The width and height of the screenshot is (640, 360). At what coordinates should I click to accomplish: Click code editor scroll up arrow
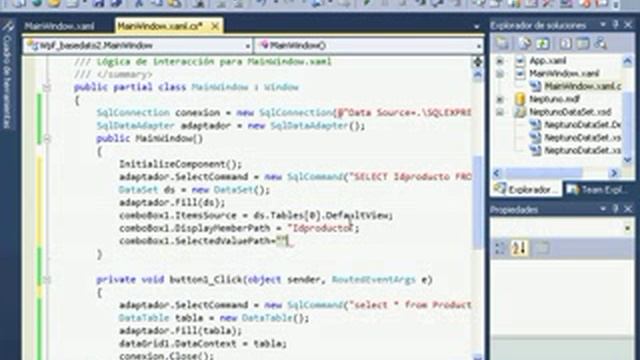click(477, 74)
